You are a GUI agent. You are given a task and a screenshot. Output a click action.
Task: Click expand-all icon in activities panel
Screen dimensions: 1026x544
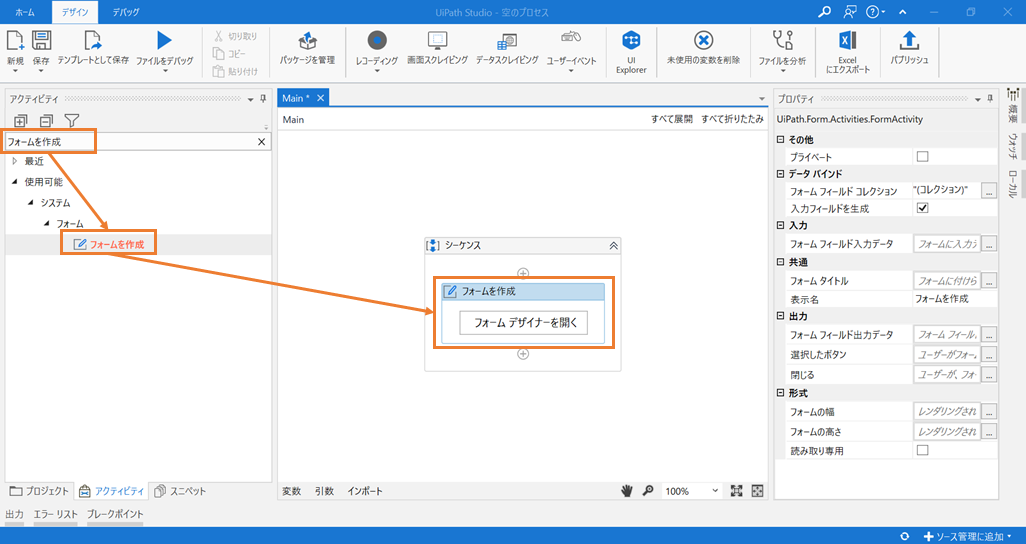tap(21, 120)
